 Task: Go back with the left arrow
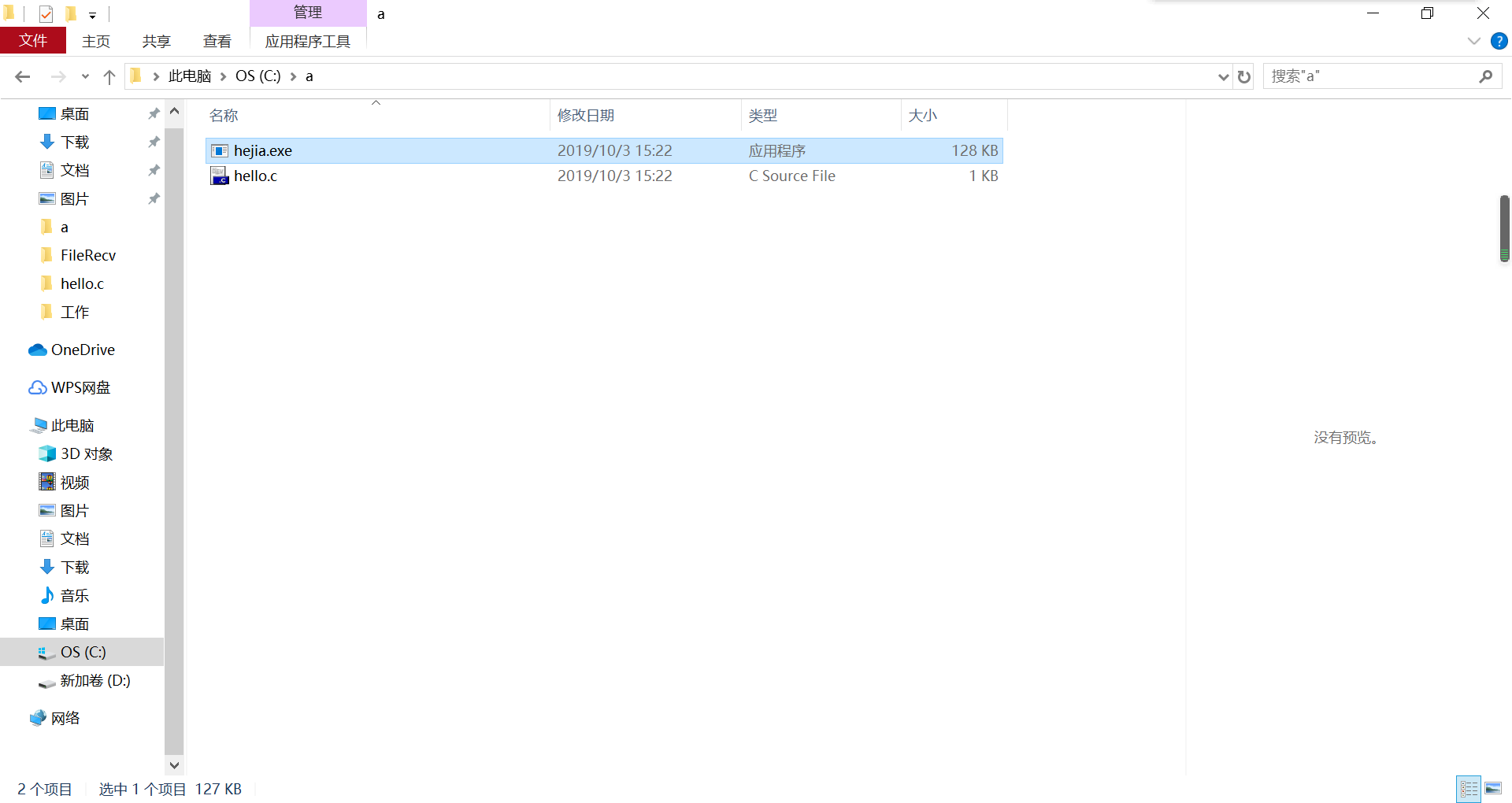tap(23, 76)
